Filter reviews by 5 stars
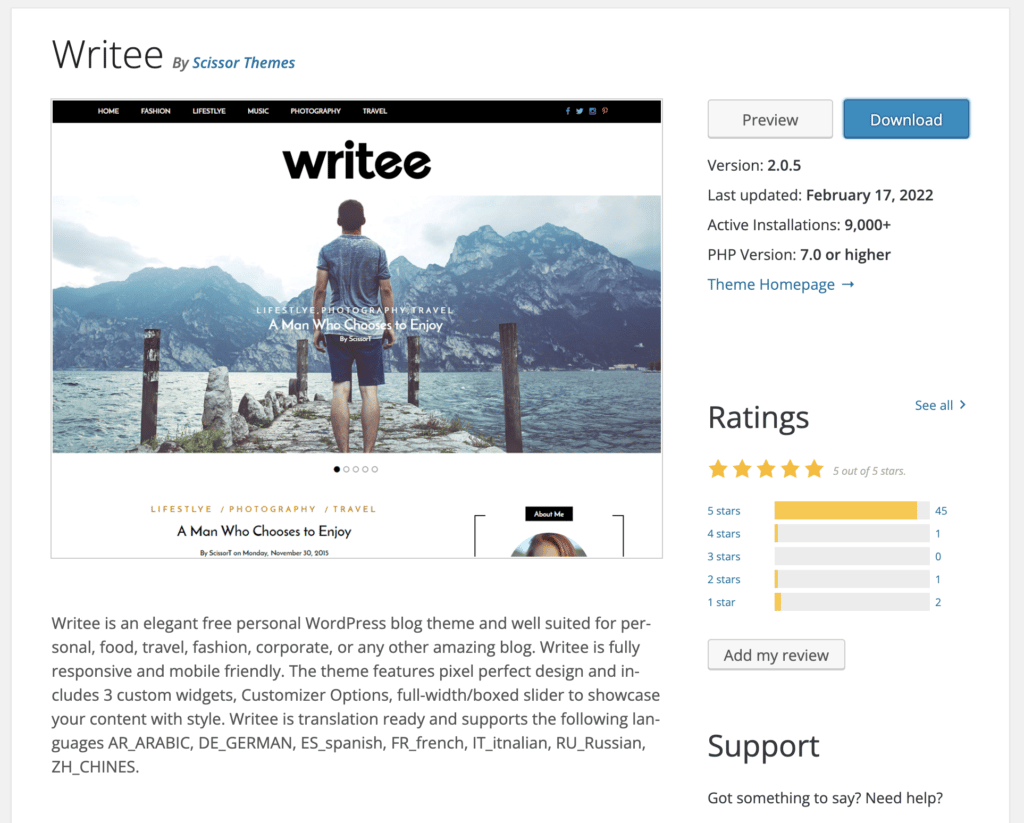Viewport: 1024px width, 823px height. (724, 511)
